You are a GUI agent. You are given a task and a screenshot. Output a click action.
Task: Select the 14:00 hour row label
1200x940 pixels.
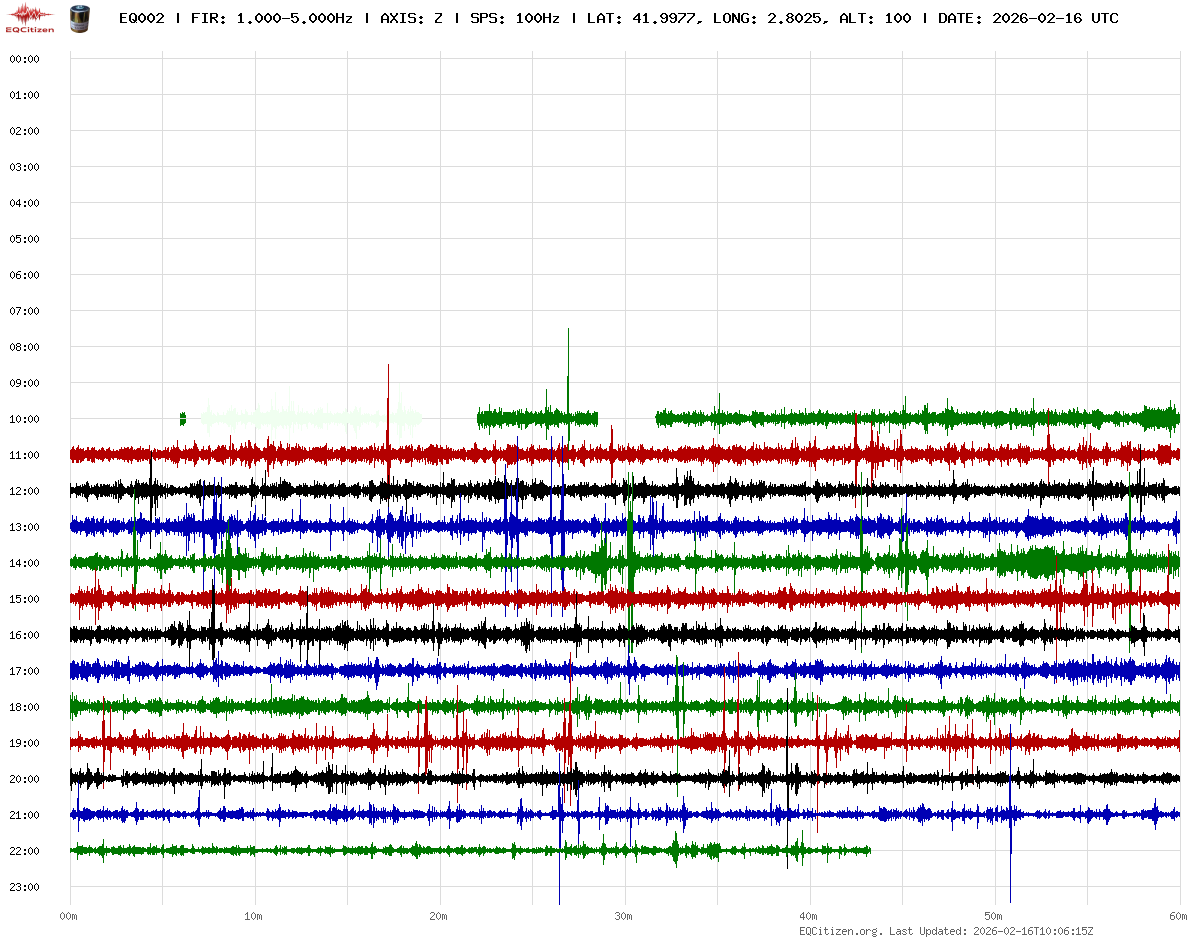pos(24,563)
